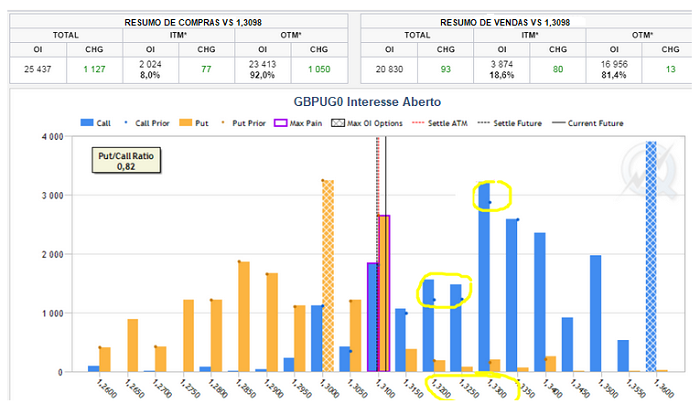Select the Put/Call Ratio box
This screenshot has height=414, width=700.
click(x=126, y=161)
